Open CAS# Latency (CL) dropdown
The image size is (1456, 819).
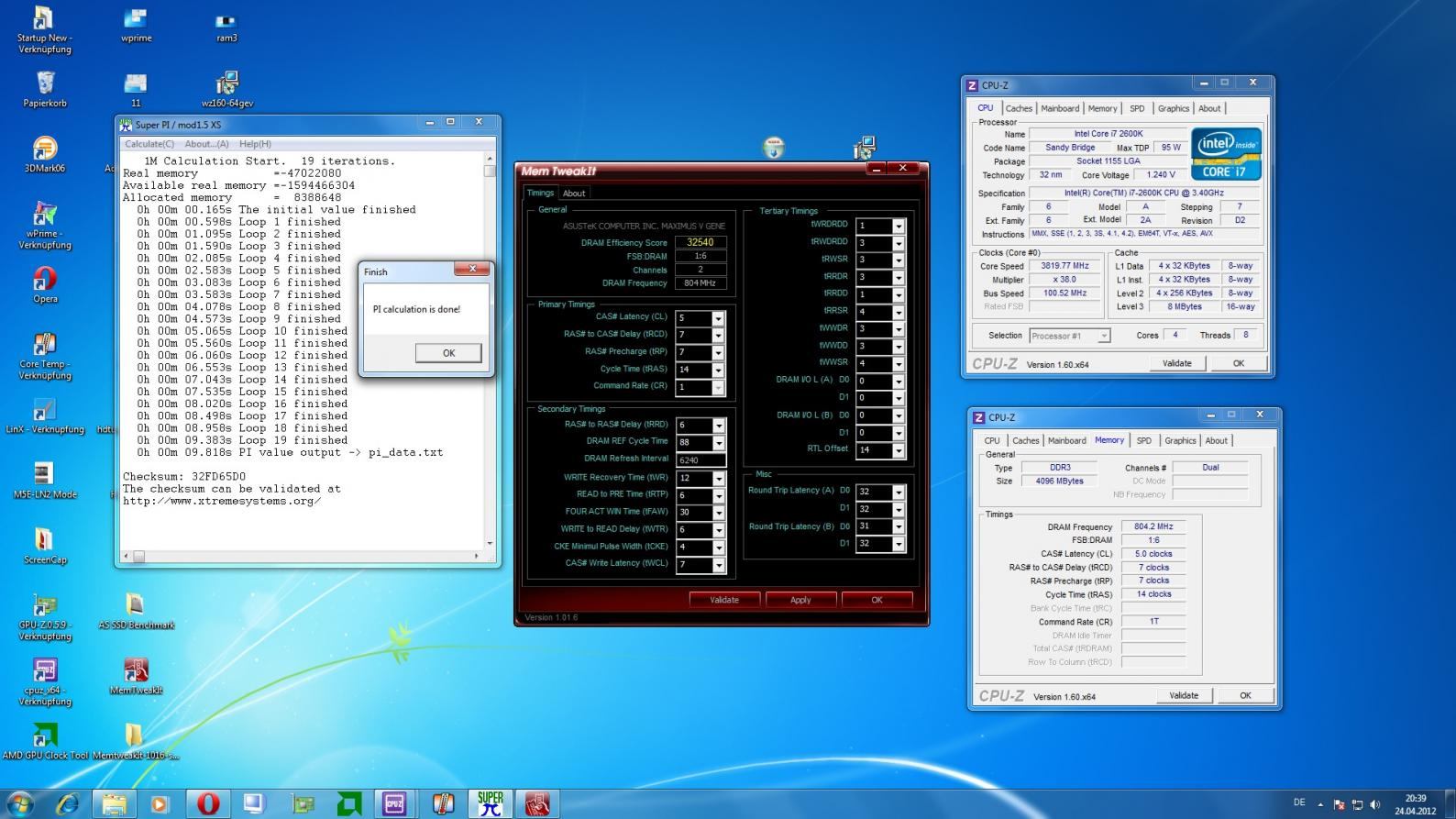tap(718, 318)
